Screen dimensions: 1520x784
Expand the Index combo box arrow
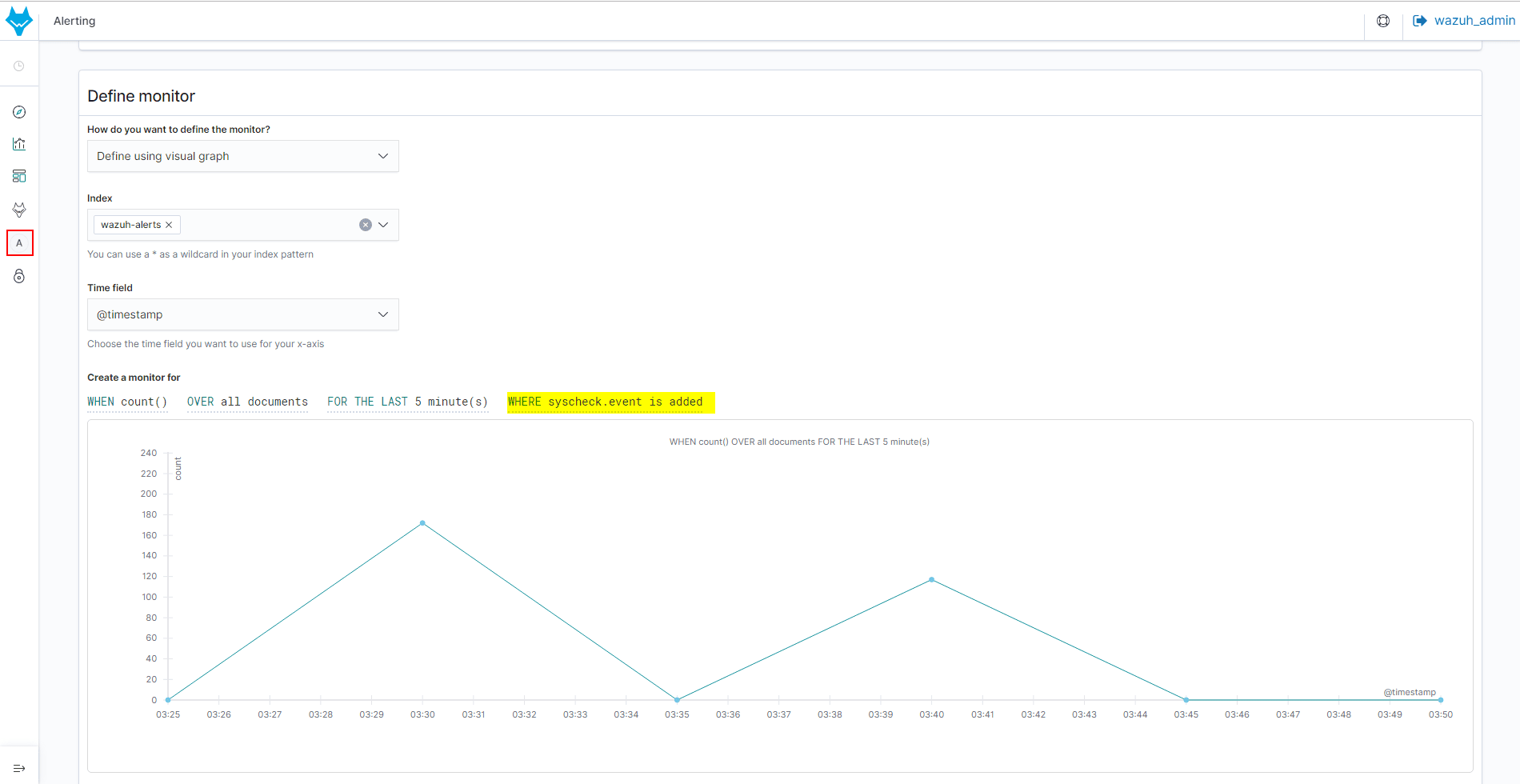383,225
